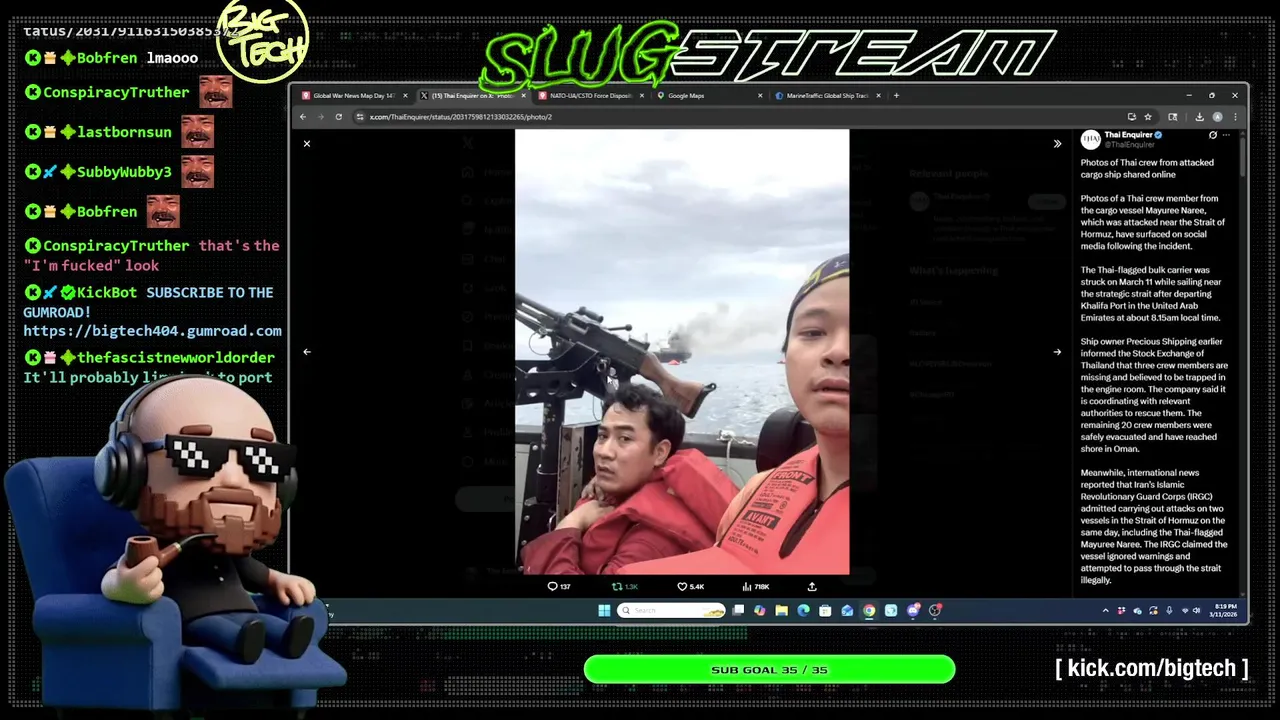Click the lastbornsun username in chat
Screen dimensions: 1280x720
tap(124, 132)
